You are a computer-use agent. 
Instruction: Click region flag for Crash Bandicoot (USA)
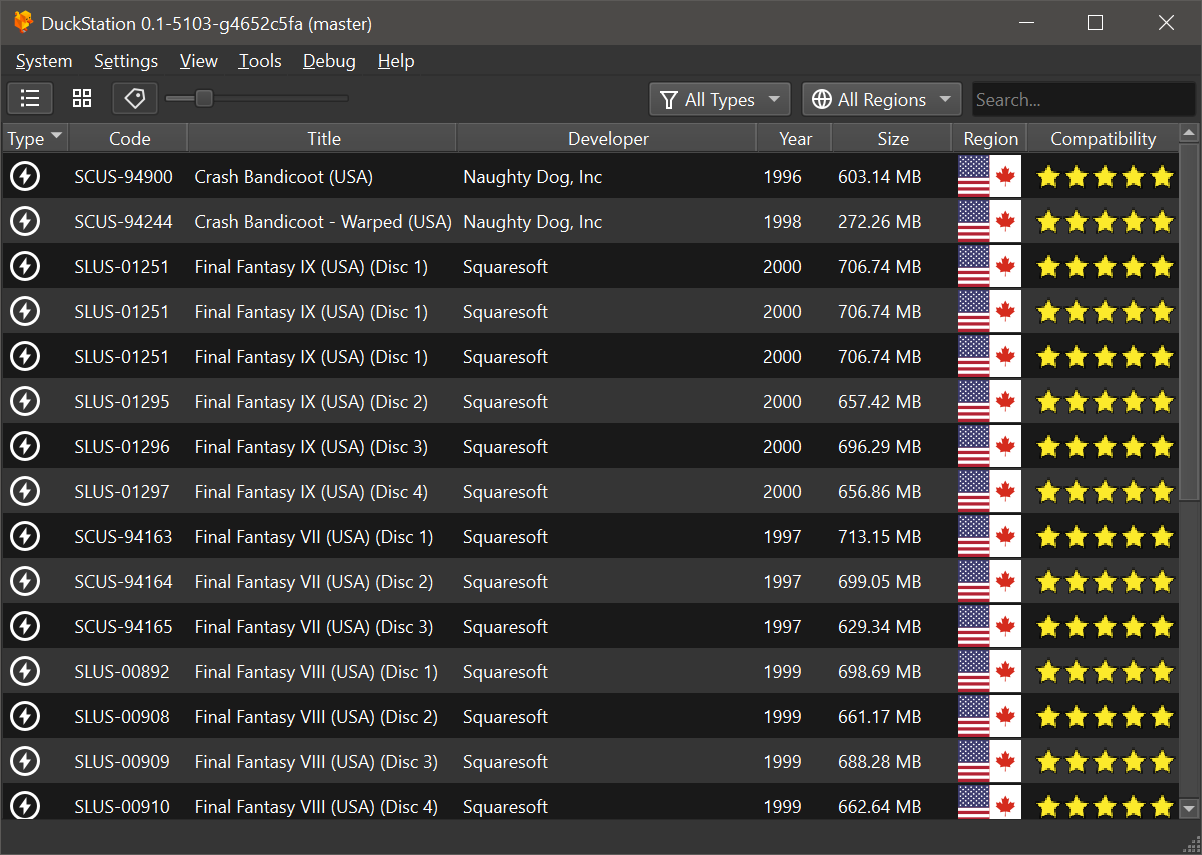coord(989,177)
